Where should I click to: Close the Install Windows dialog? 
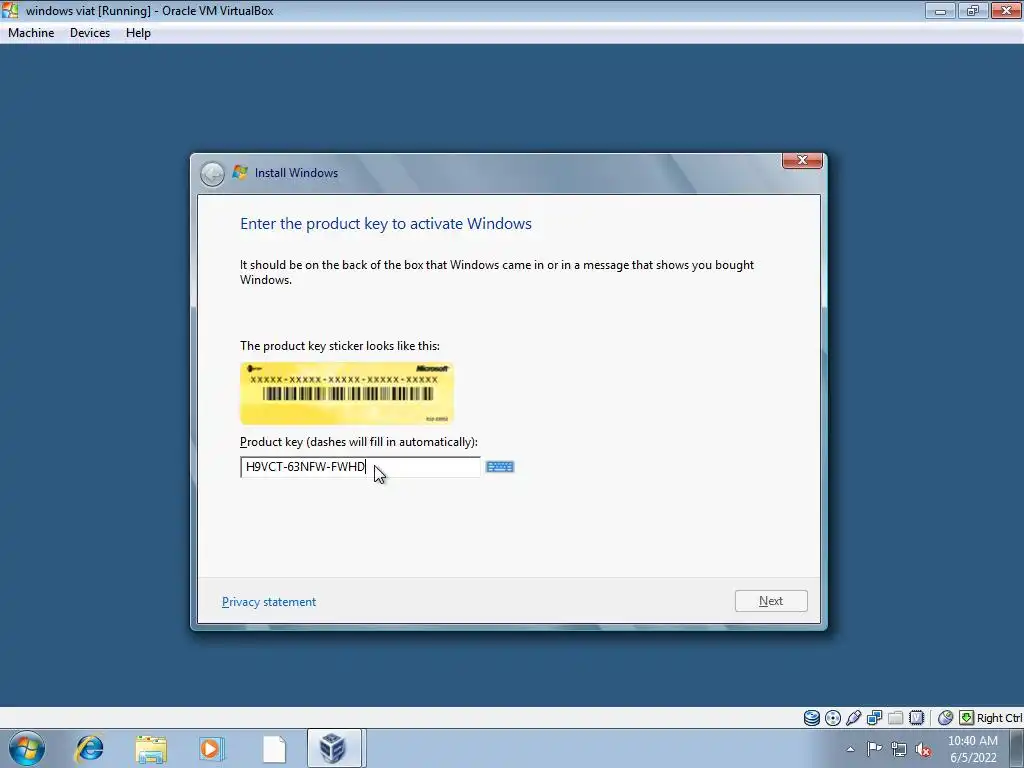tap(803, 160)
